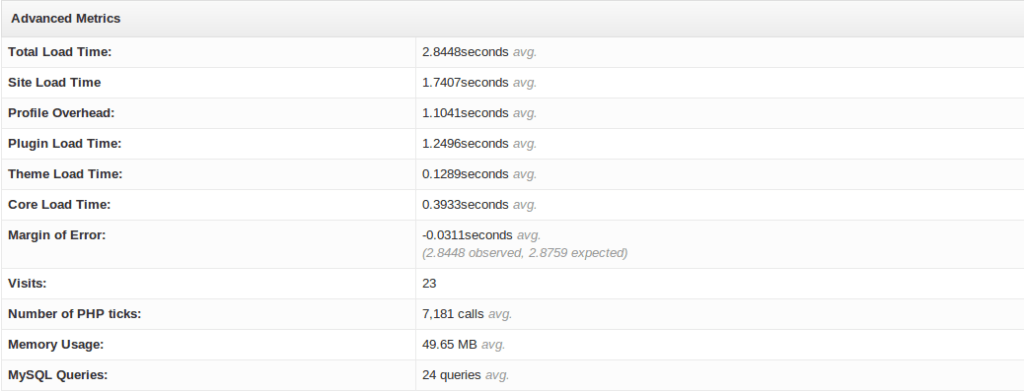This screenshot has width=1024, height=391.
Task: Click the Advanced Metrics header
Action: (x=65, y=18)
